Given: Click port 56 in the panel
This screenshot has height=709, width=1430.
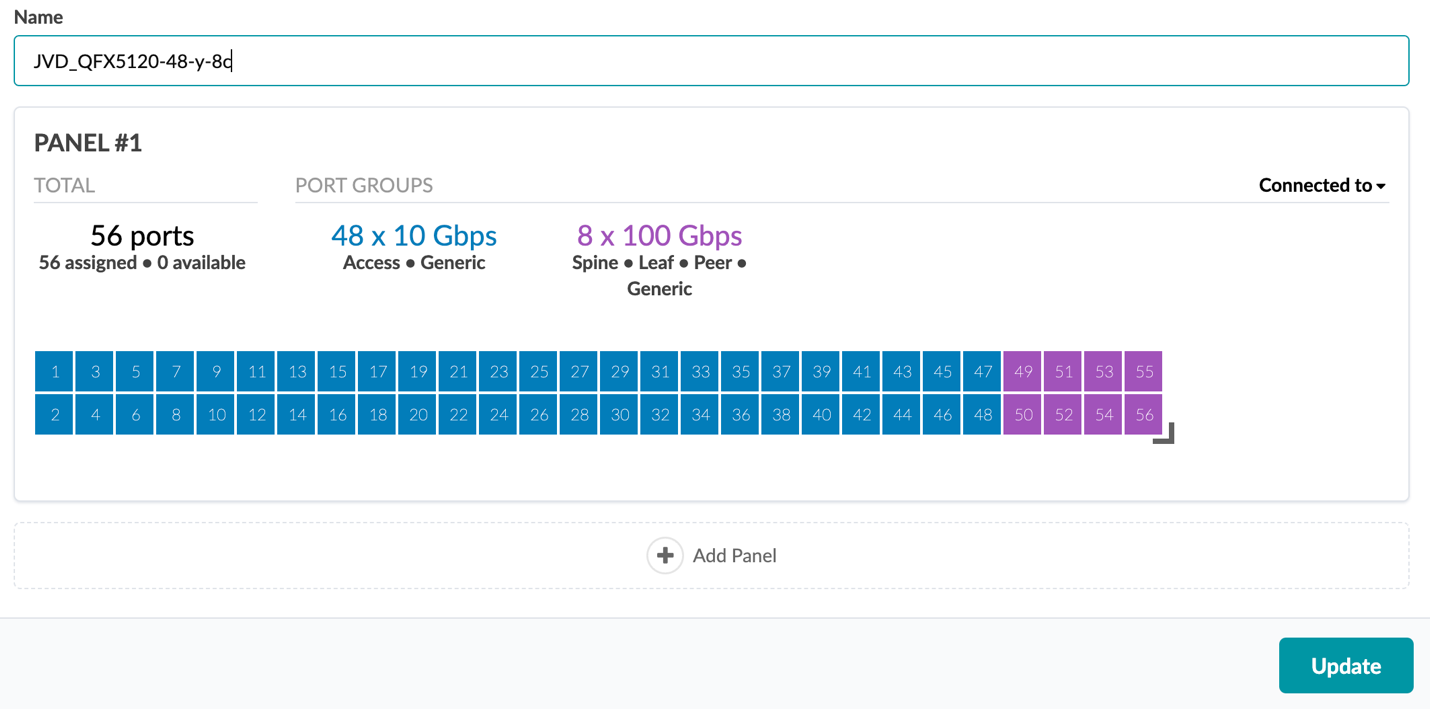Looking at the screenshot, I should 1144,415.
